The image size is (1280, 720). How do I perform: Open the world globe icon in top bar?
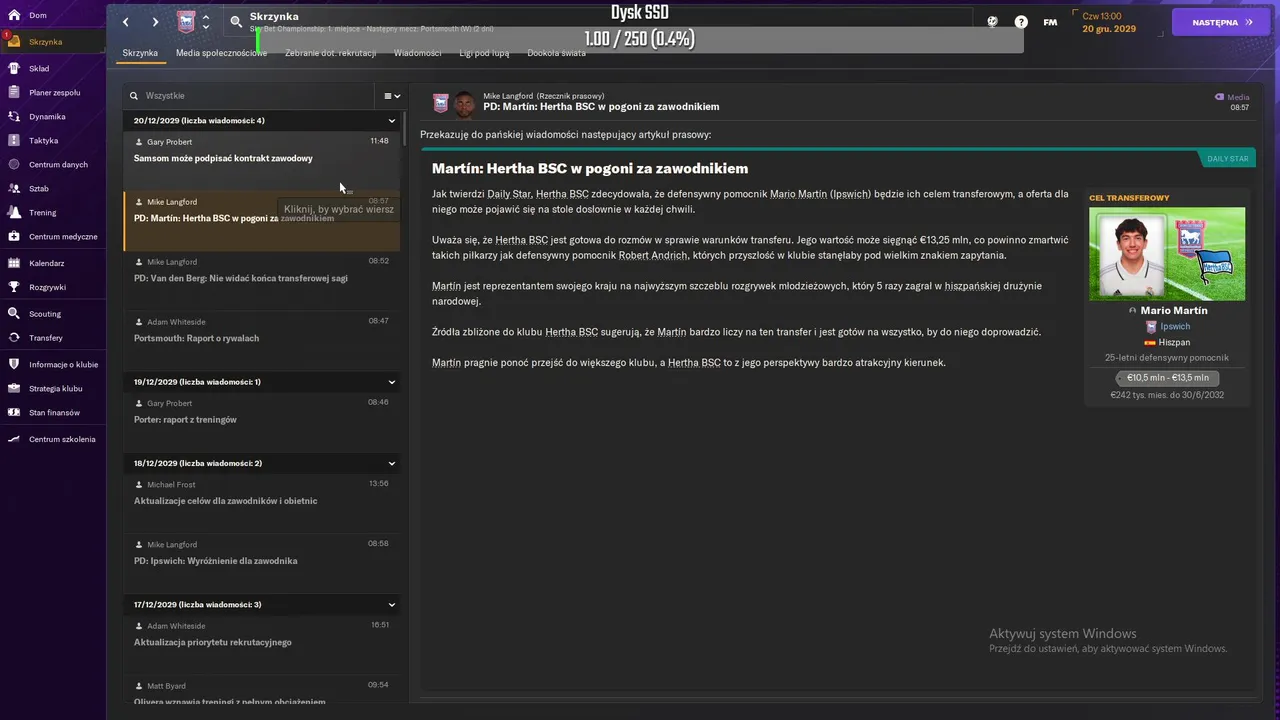993,22
